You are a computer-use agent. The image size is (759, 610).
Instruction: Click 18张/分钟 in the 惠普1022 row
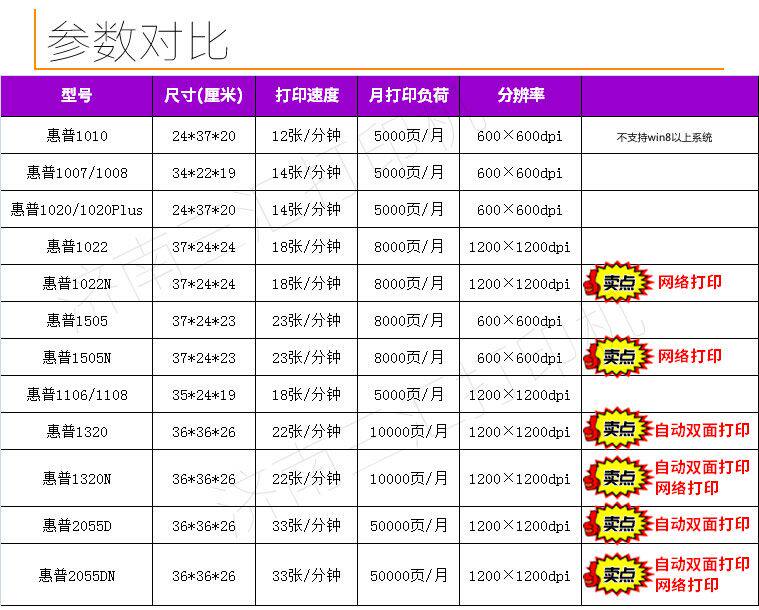(x=306, y=246)
